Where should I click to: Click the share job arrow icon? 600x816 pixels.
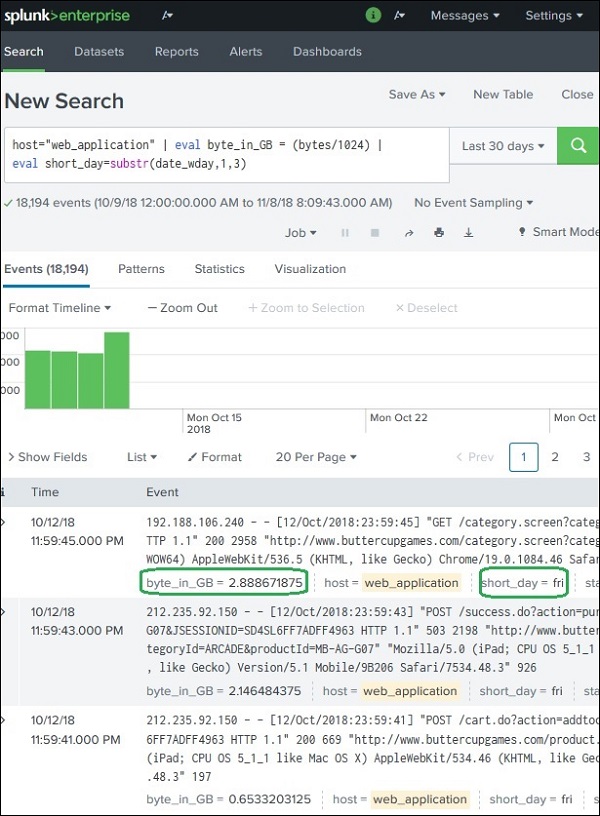click(408, 232)
